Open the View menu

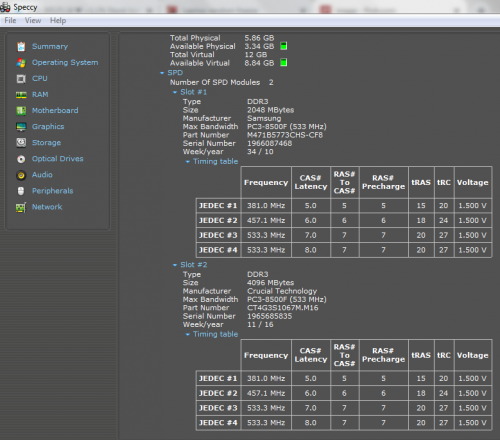tap(33, 21)
